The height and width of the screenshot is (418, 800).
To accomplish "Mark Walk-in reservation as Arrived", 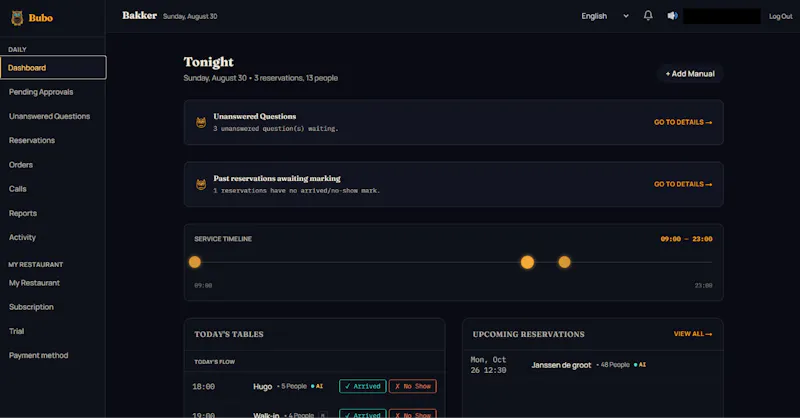I will point(363,414).
